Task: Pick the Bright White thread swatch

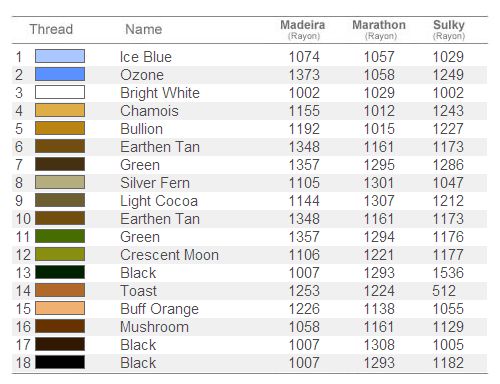Action: point(60,92)
